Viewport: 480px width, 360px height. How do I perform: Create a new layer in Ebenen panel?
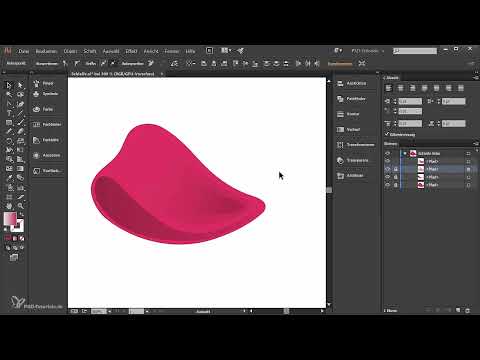click(x=458, y=310)
